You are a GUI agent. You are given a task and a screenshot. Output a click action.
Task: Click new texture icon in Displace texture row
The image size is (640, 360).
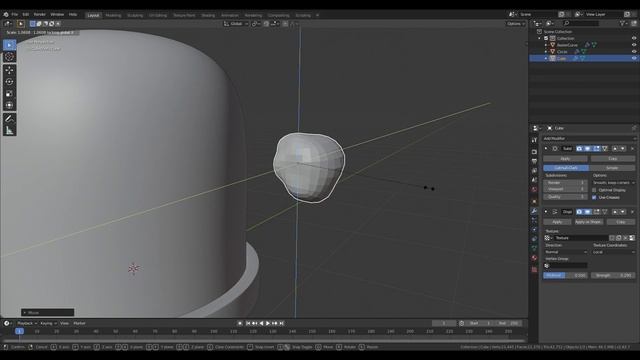[x=618, y=238]
